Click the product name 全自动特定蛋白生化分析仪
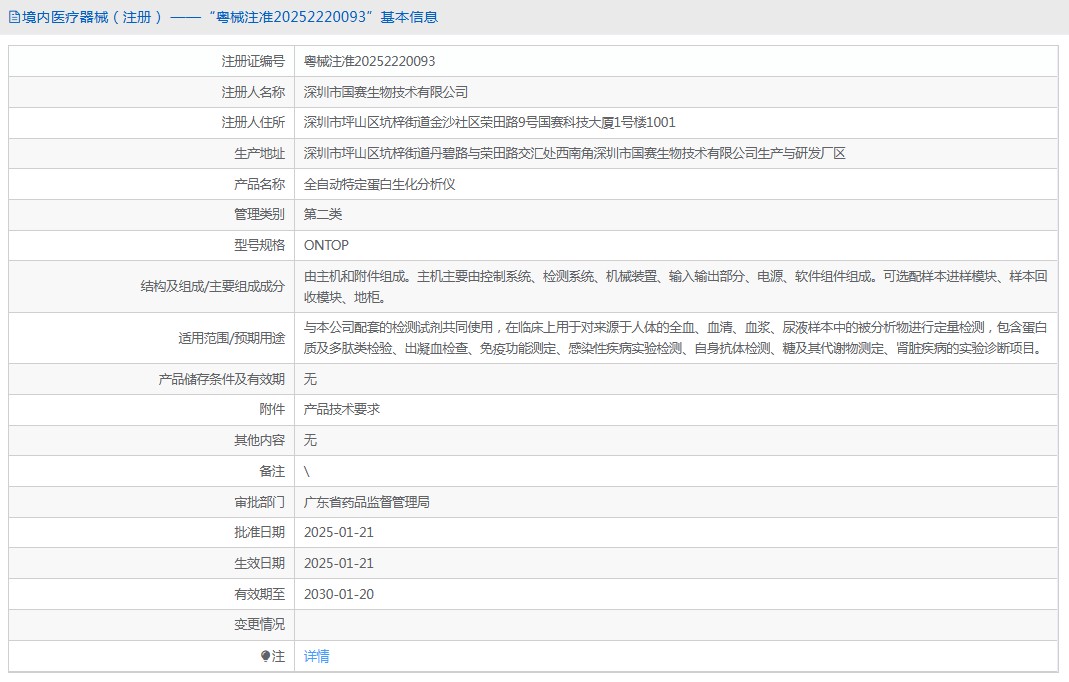 pyautogui.click(x=379, y=184)
